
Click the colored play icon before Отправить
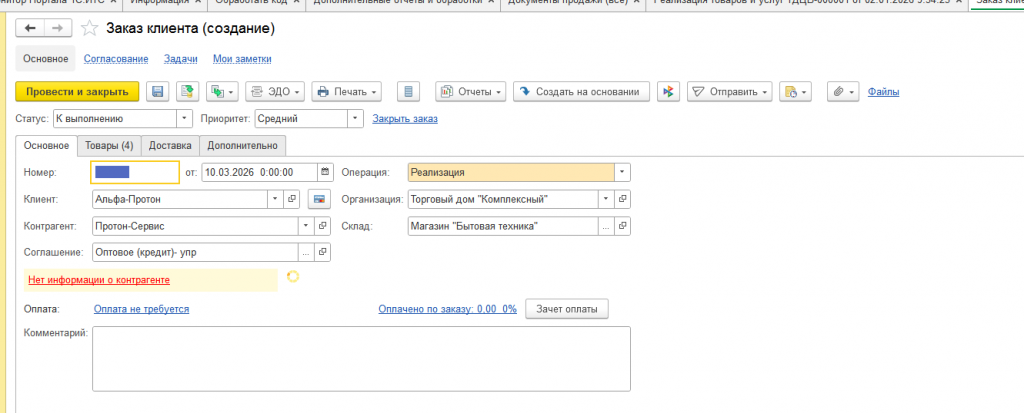669,92
